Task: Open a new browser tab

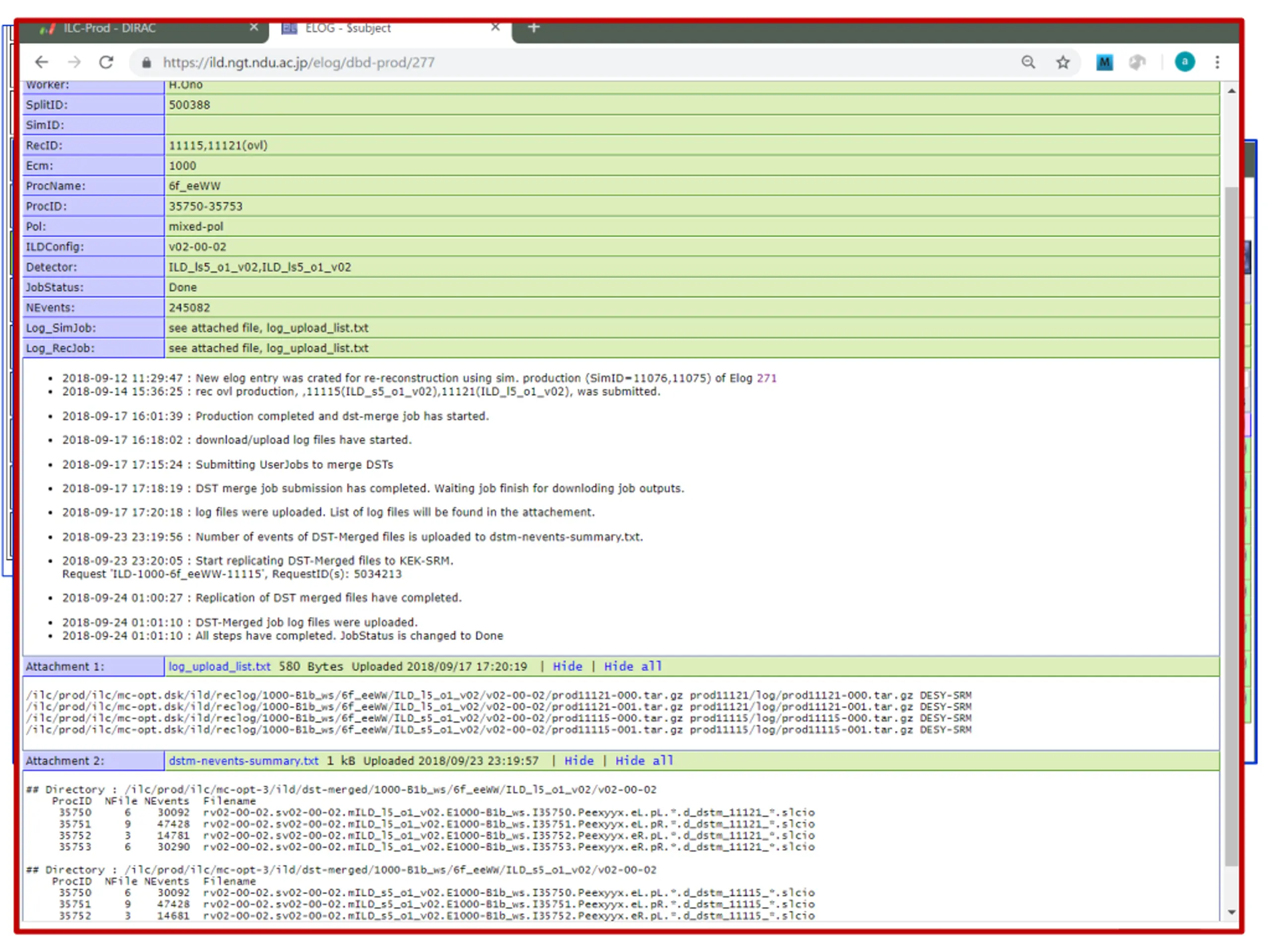Action: click(x=533, y=28)
